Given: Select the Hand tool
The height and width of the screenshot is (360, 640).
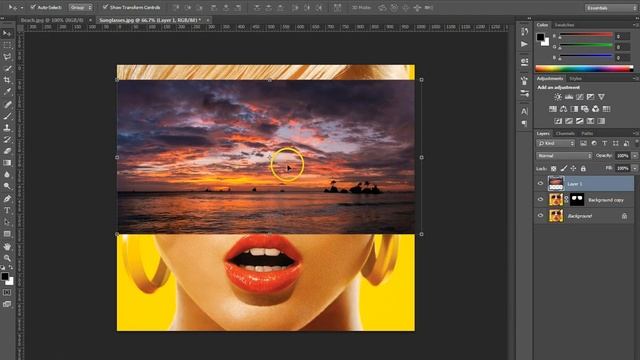Looking at the screenshot, I should [x=7, y=247].
